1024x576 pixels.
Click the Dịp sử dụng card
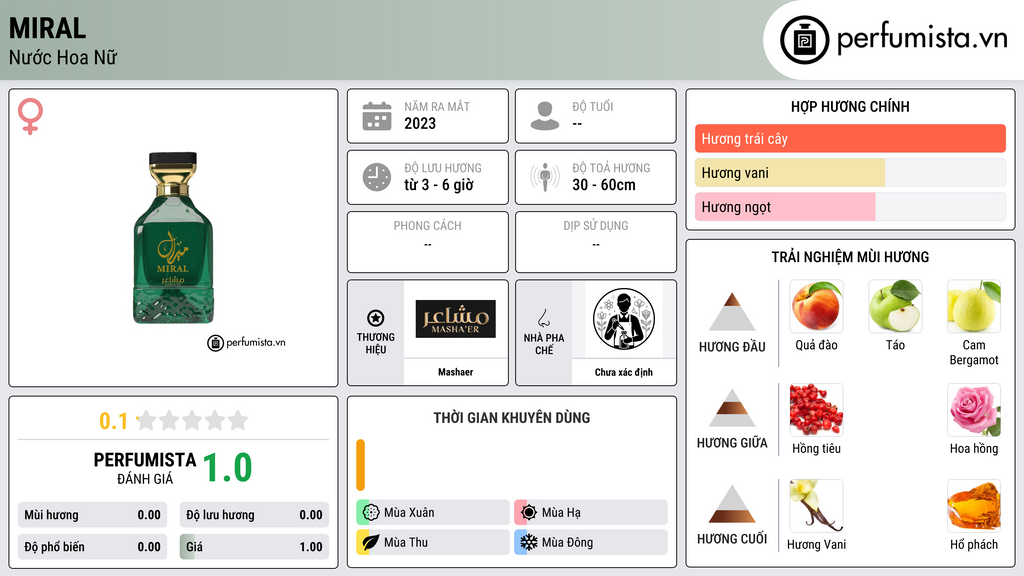pyautogui.click(x=596, y=242)
